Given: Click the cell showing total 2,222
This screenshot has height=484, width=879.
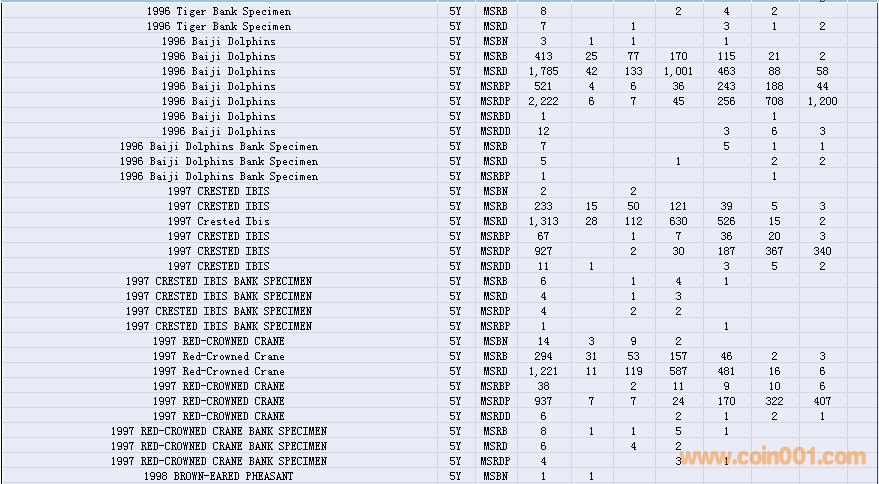Looking at the screenshot, I should click(543, 101).
